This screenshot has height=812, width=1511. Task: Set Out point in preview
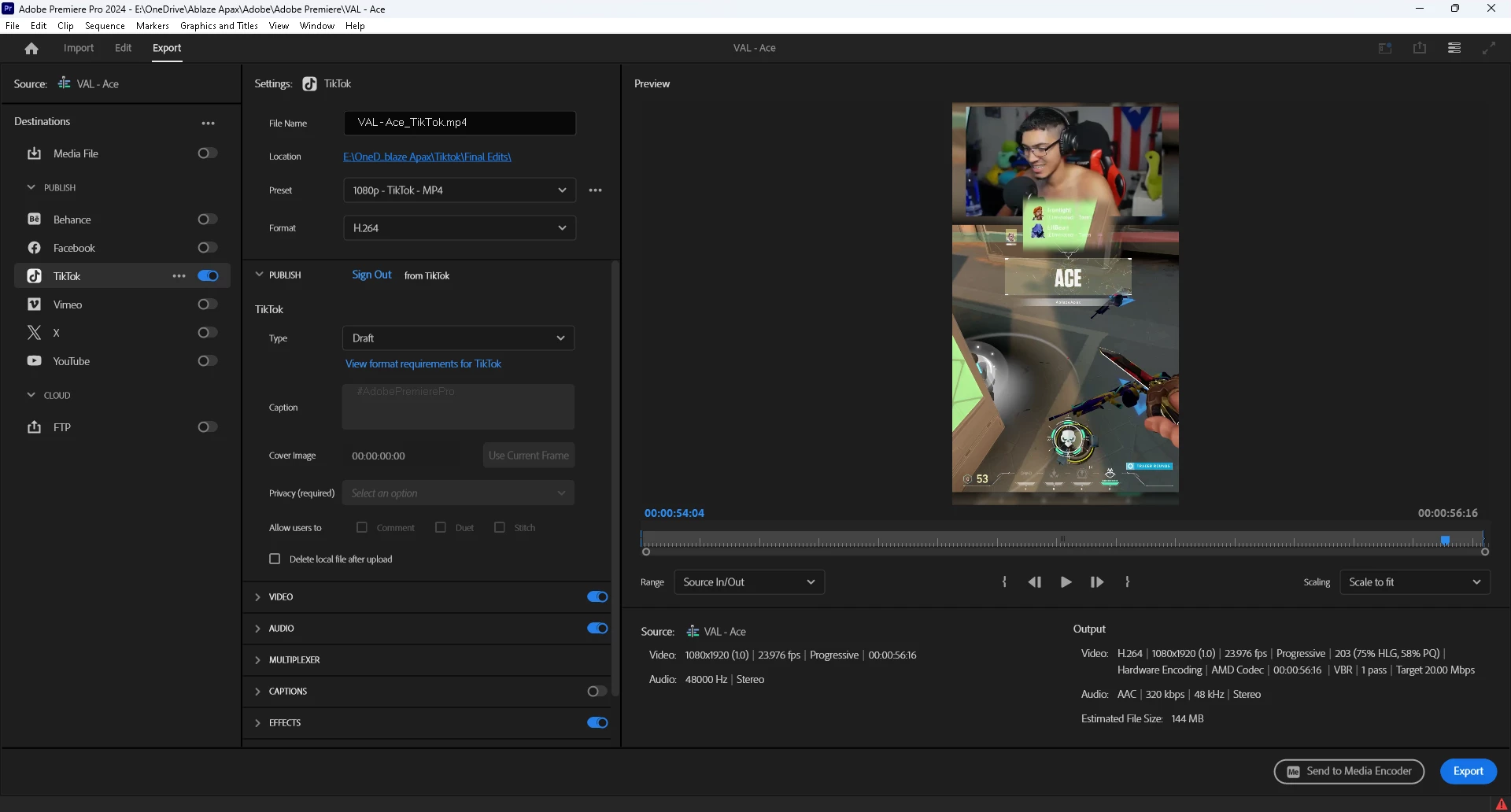[1128, 582]
